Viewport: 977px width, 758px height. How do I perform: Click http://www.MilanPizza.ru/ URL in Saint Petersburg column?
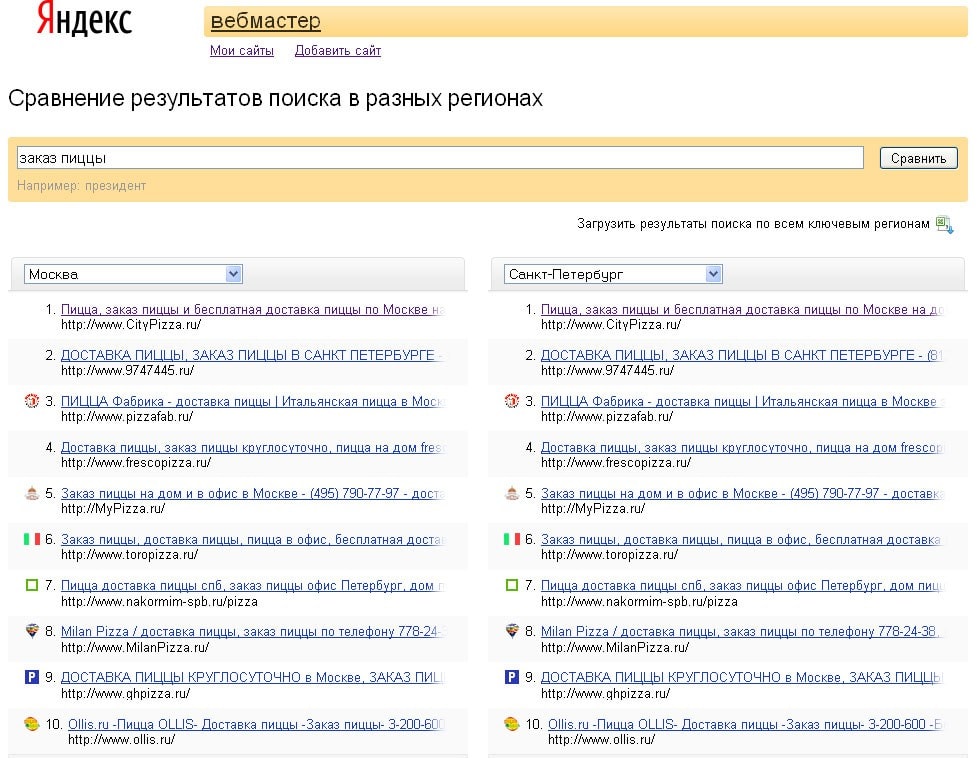coord(615,648)
